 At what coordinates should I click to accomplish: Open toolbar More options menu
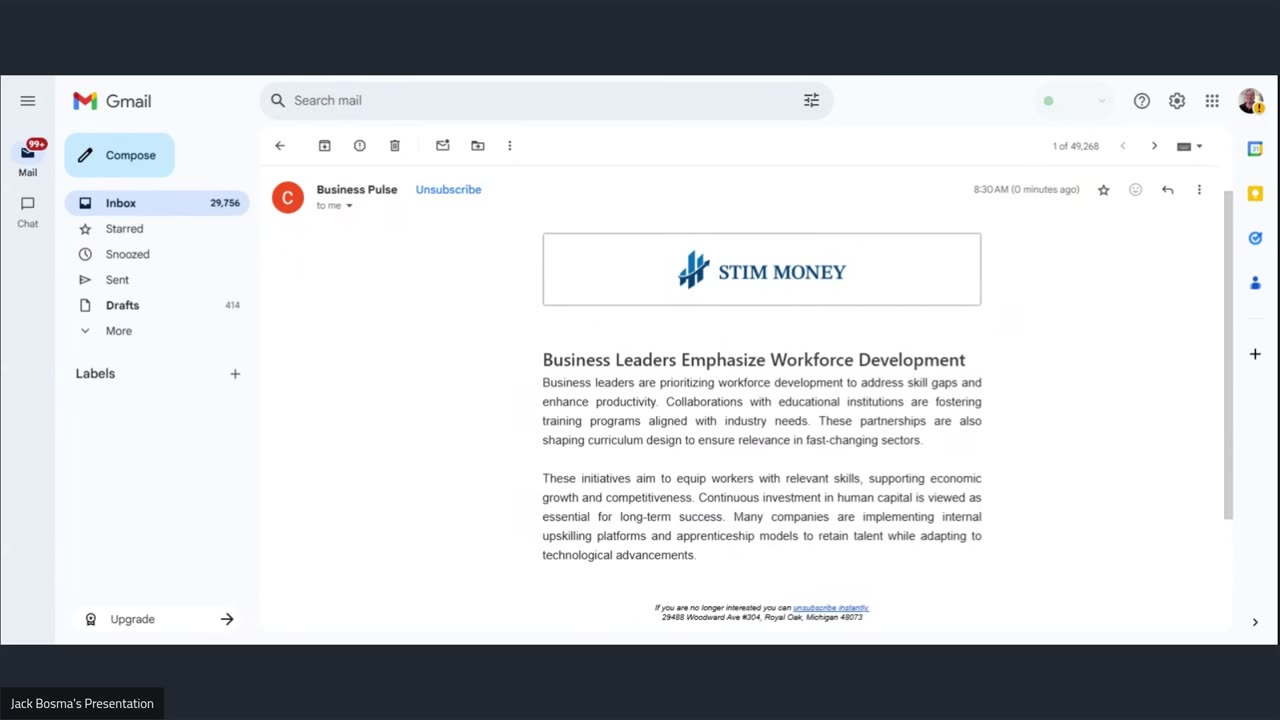510,146
